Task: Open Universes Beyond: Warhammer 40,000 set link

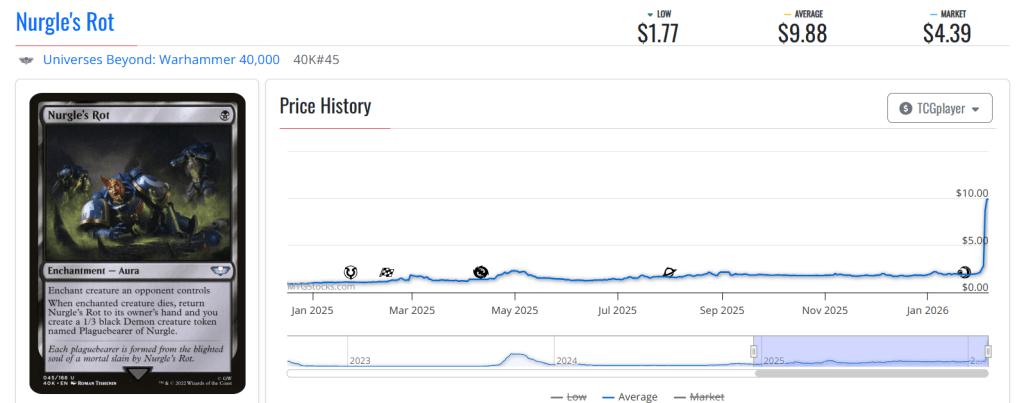Action: click(161, 60)
